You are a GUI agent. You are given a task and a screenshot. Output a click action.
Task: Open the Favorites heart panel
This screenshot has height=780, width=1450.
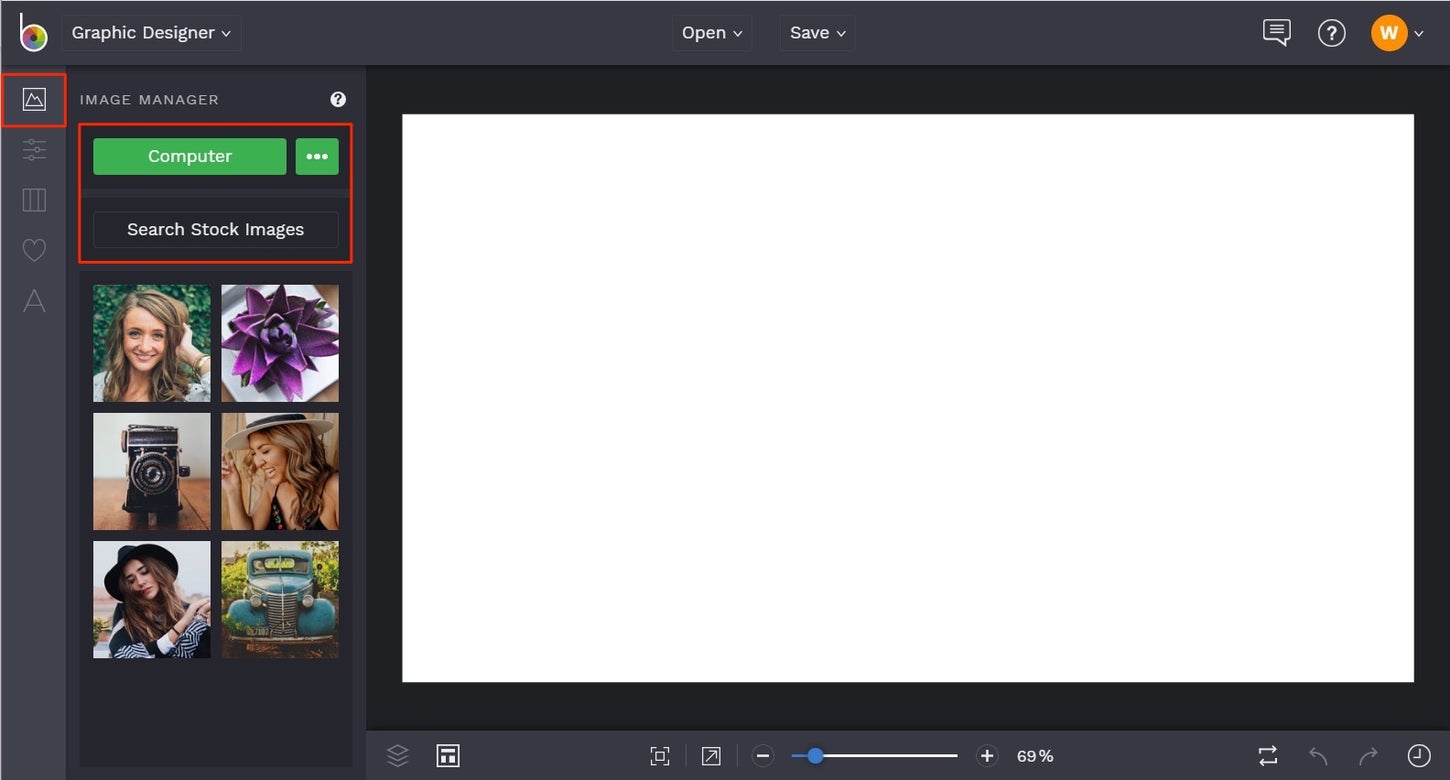(x=33, y=249)
